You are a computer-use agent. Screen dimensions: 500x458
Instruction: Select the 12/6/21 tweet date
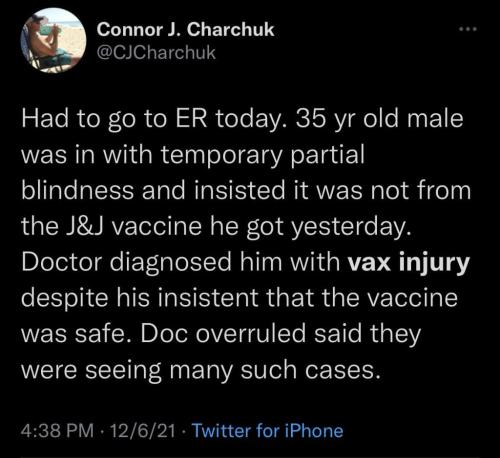pos(142,430)
